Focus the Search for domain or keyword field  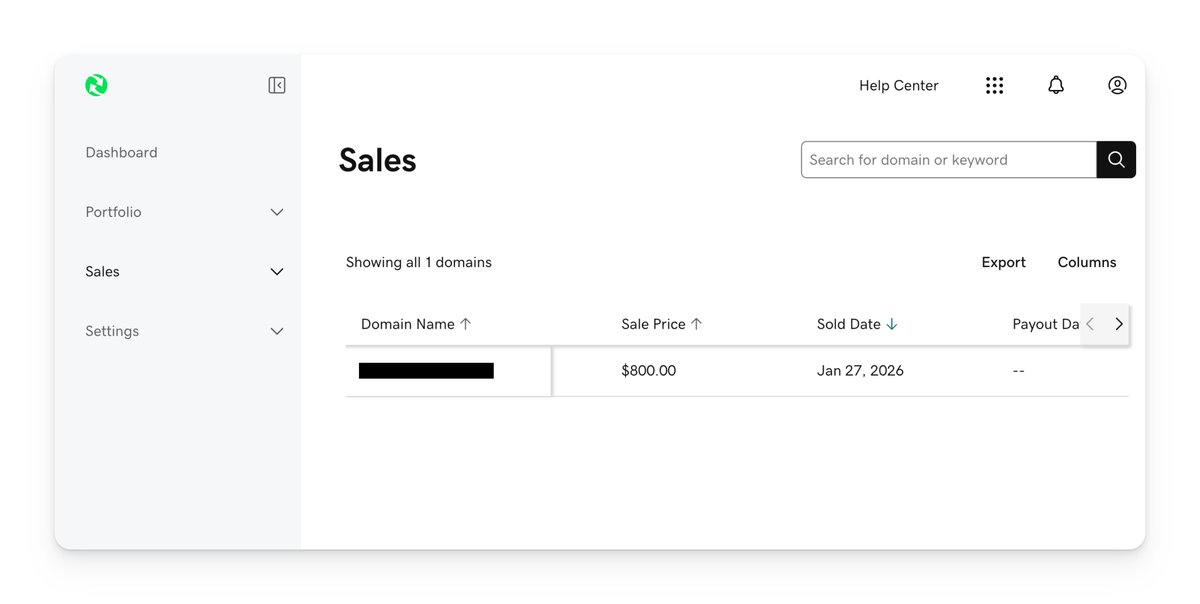tap(949, 160)
